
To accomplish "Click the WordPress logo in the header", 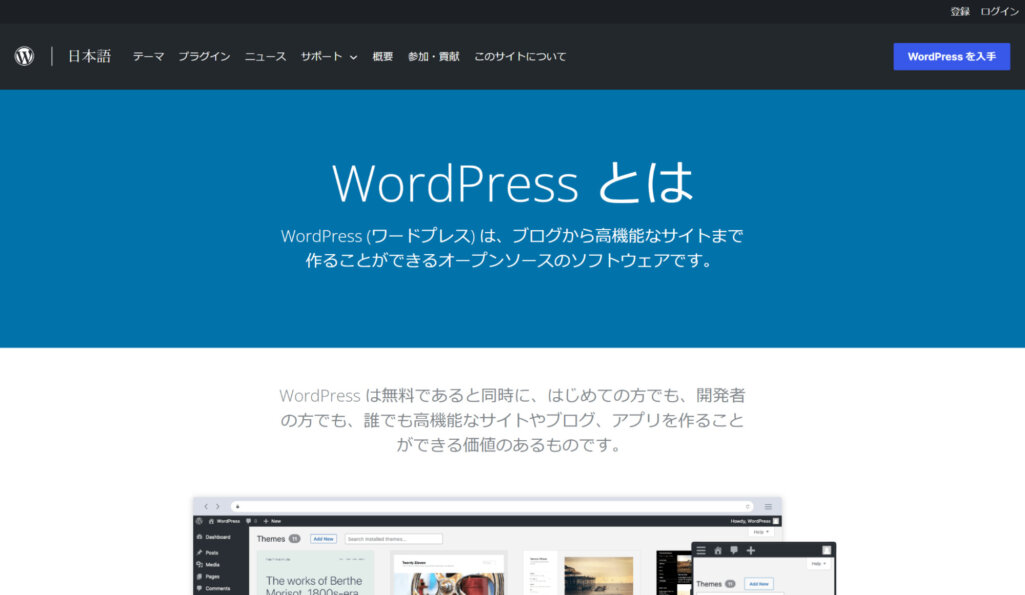I will point(24,57).
